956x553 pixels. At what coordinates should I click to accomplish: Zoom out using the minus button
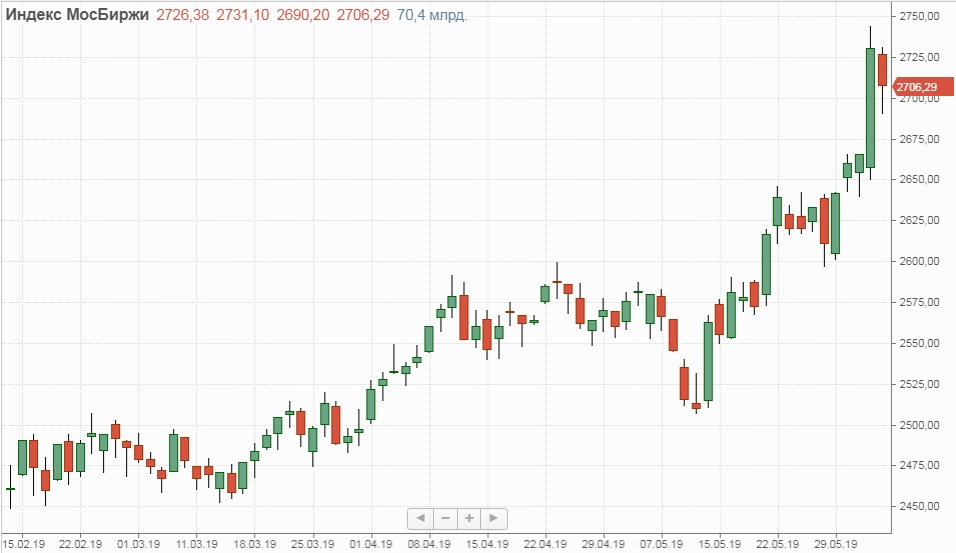[x=445, y=518]
